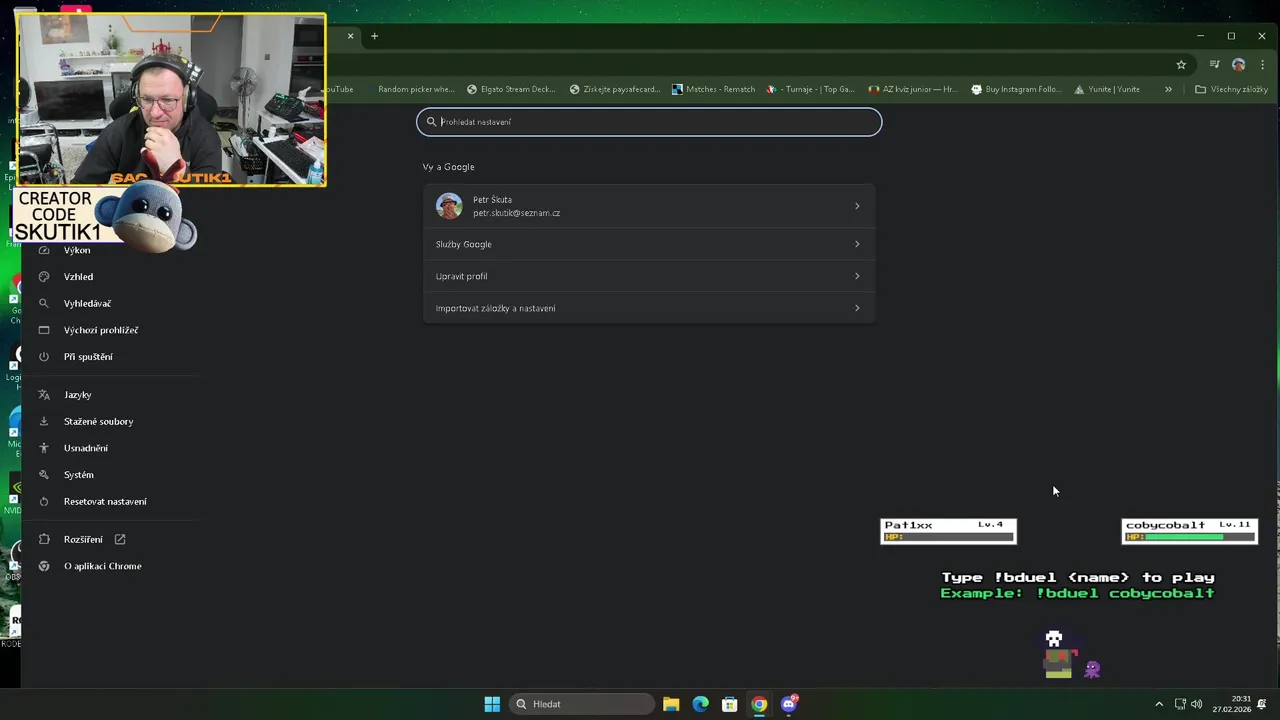Open Všechny záložky folder
The image size is (1280, 720).
point(1231,89)
